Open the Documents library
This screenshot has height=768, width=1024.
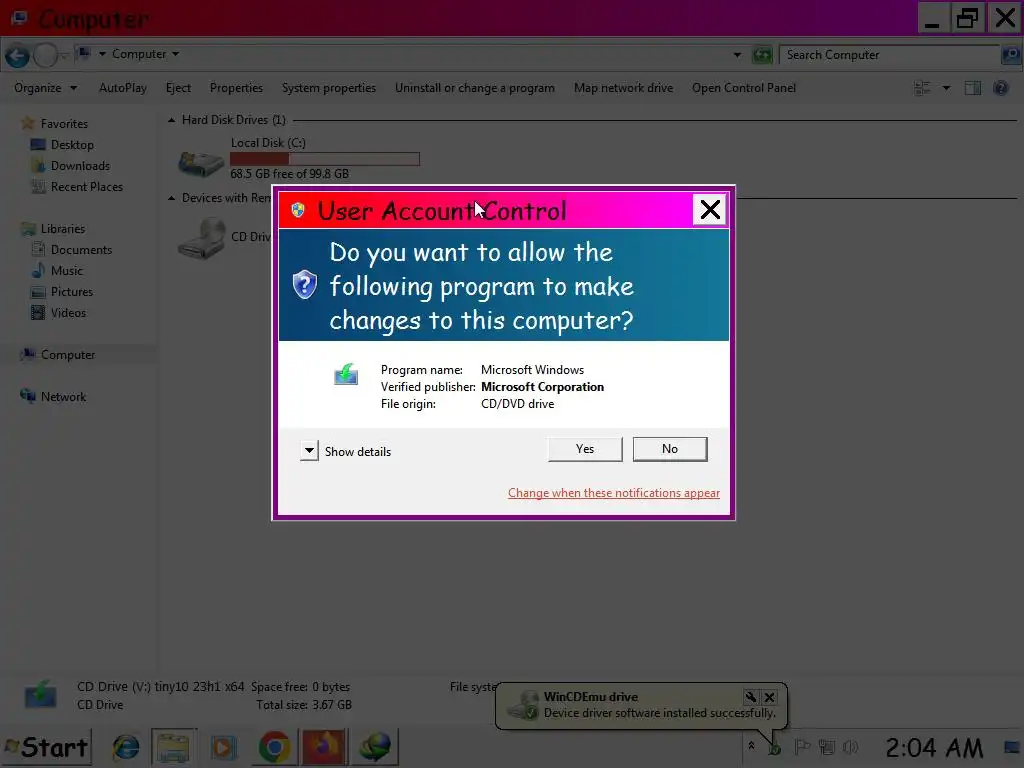click(x=81, y=249)
